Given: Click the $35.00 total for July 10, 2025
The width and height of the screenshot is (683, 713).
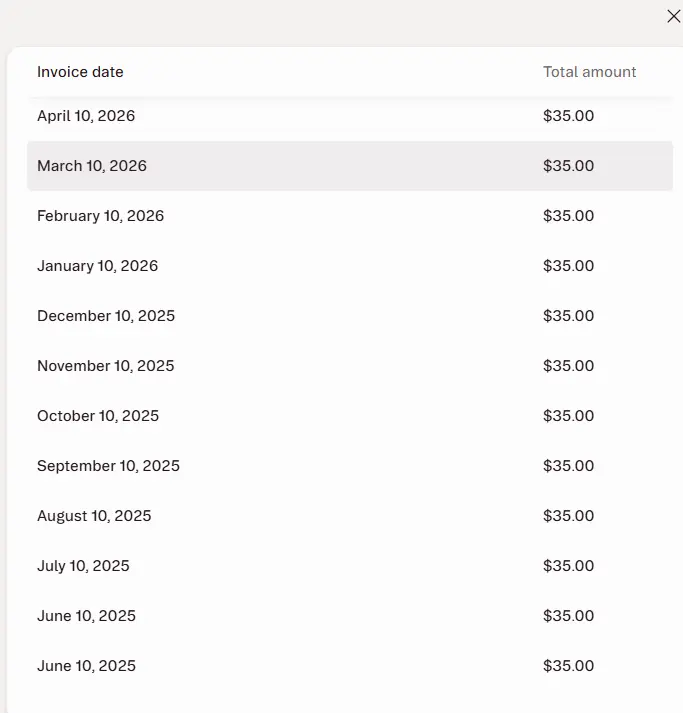Looking at the screenshot, I should 568,566.
